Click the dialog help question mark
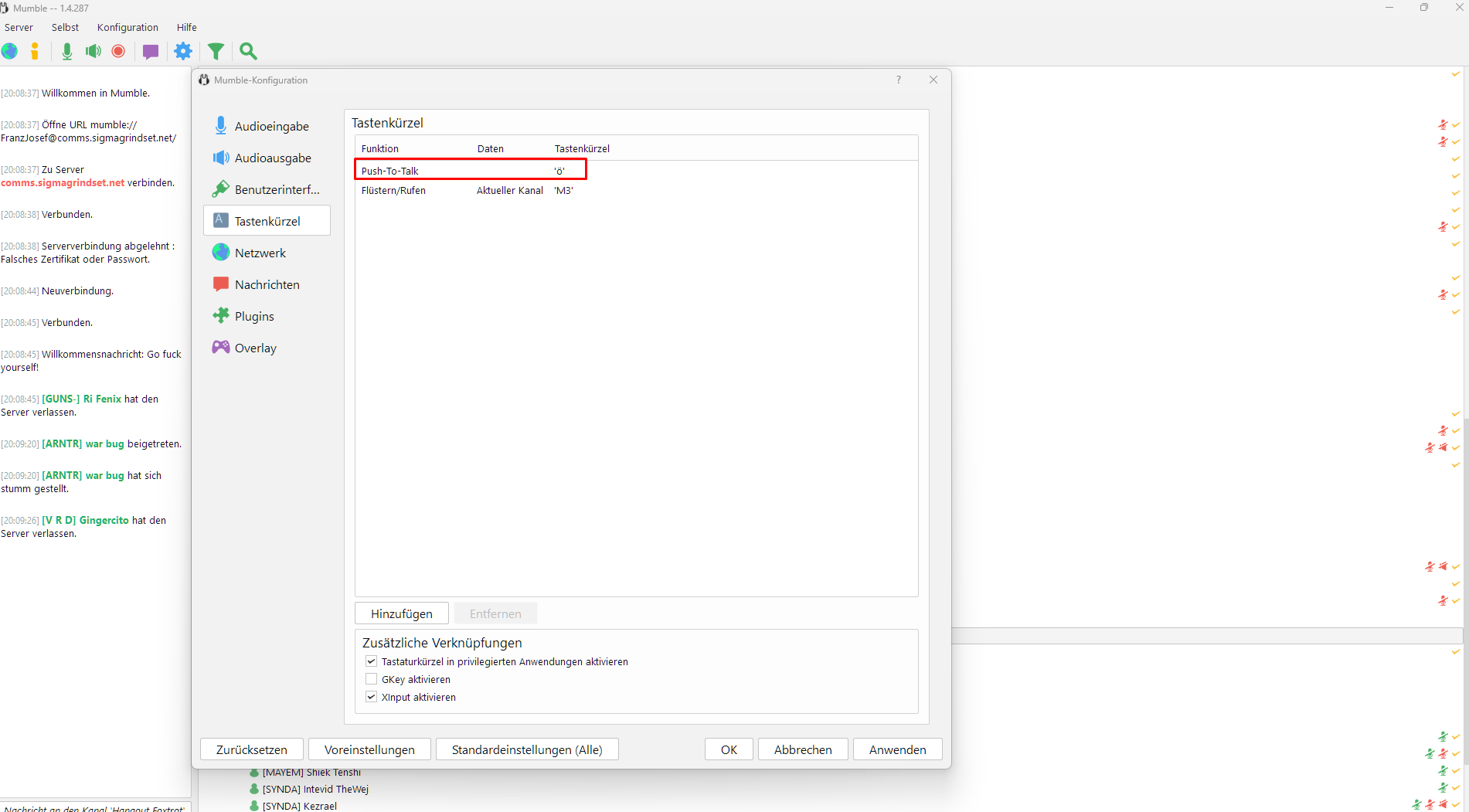Screen dimensions: 1469x812 pos(899,80)
